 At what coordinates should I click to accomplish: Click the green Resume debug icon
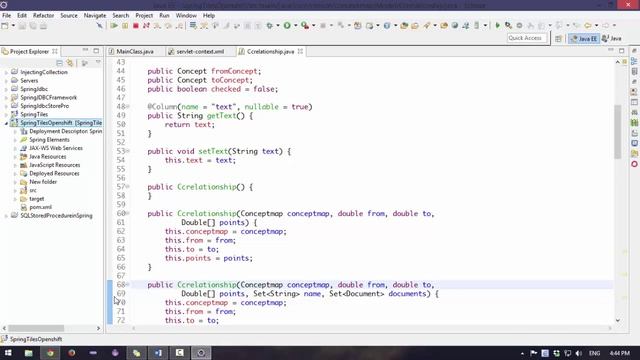pyautogui.click(x=114, y=26)
